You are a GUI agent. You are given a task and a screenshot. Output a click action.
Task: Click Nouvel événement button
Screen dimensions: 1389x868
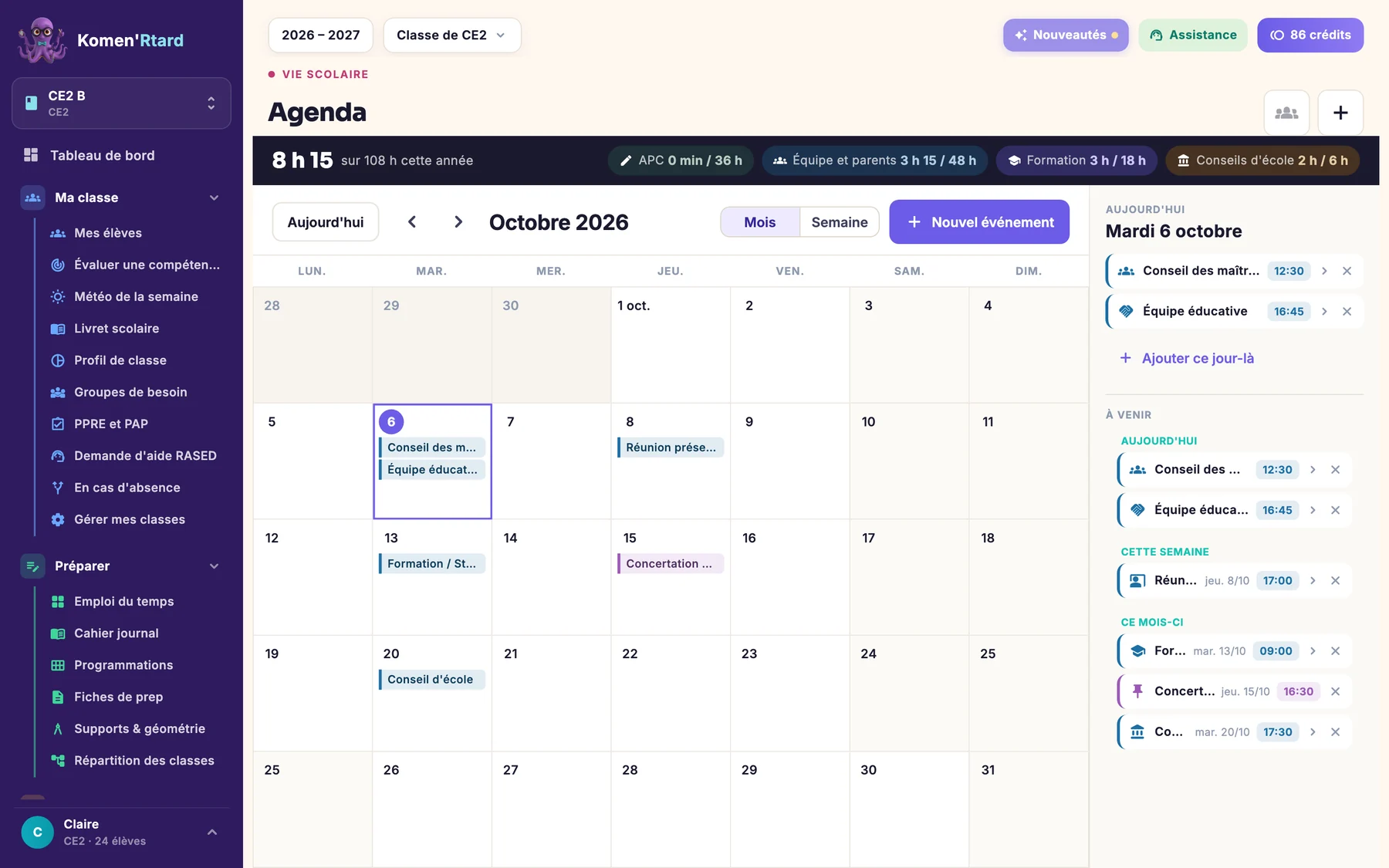(979, 222)
